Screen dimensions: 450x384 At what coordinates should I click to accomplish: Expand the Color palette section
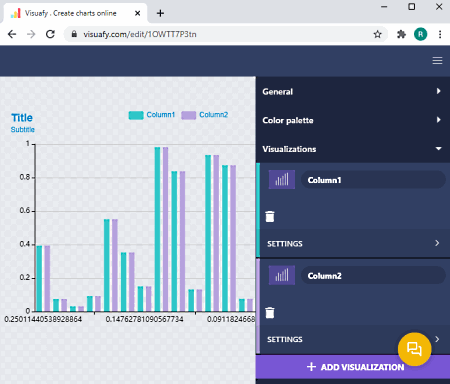(x=353, y=120)
